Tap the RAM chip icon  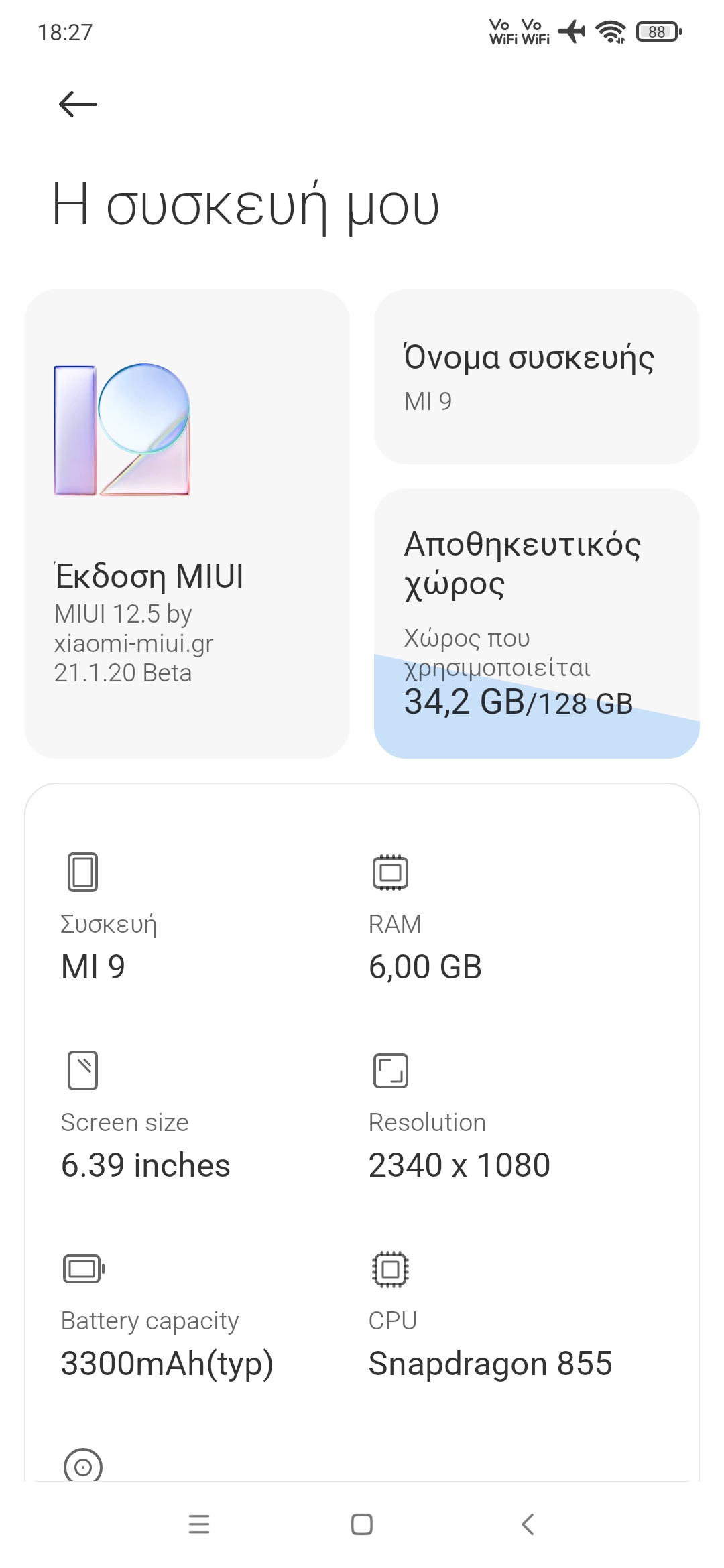point(390,872)
